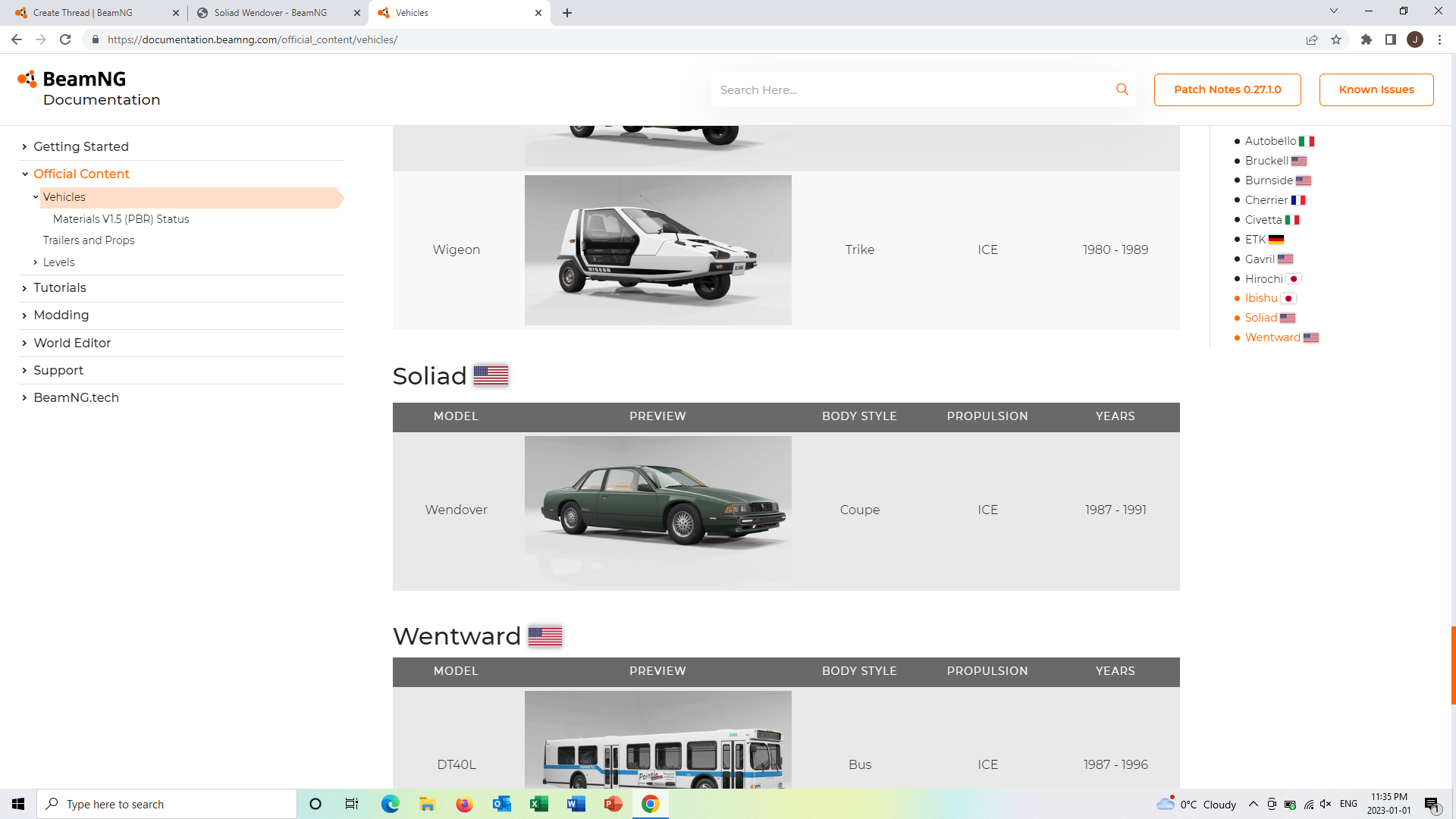This screenshot has height=819, width=1456.
Task: Close the Soliad Wendover tab
Action: [357, 13]
